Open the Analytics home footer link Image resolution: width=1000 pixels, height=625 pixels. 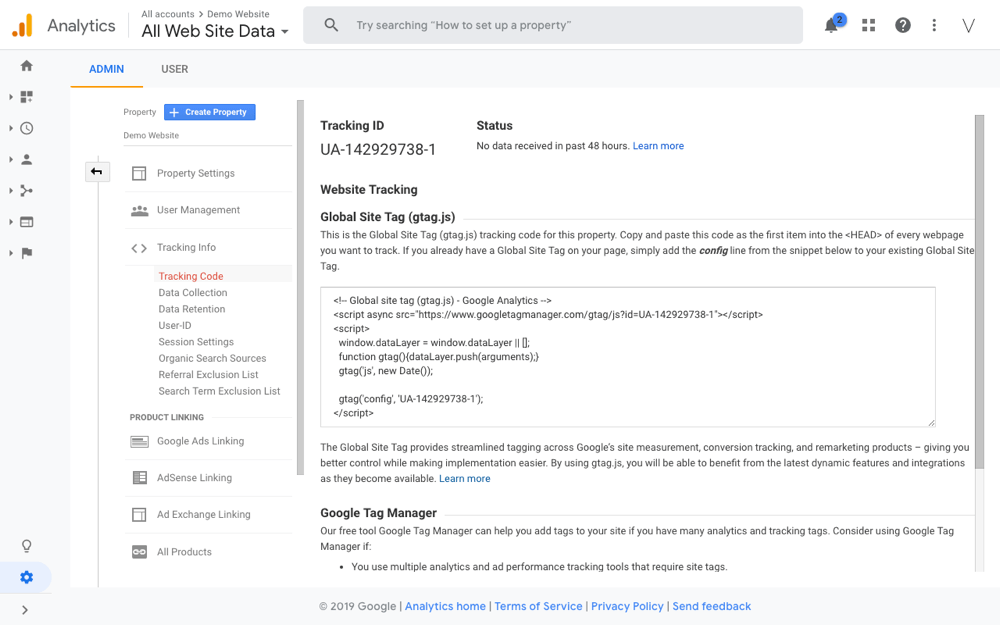[x=445, y=607]
